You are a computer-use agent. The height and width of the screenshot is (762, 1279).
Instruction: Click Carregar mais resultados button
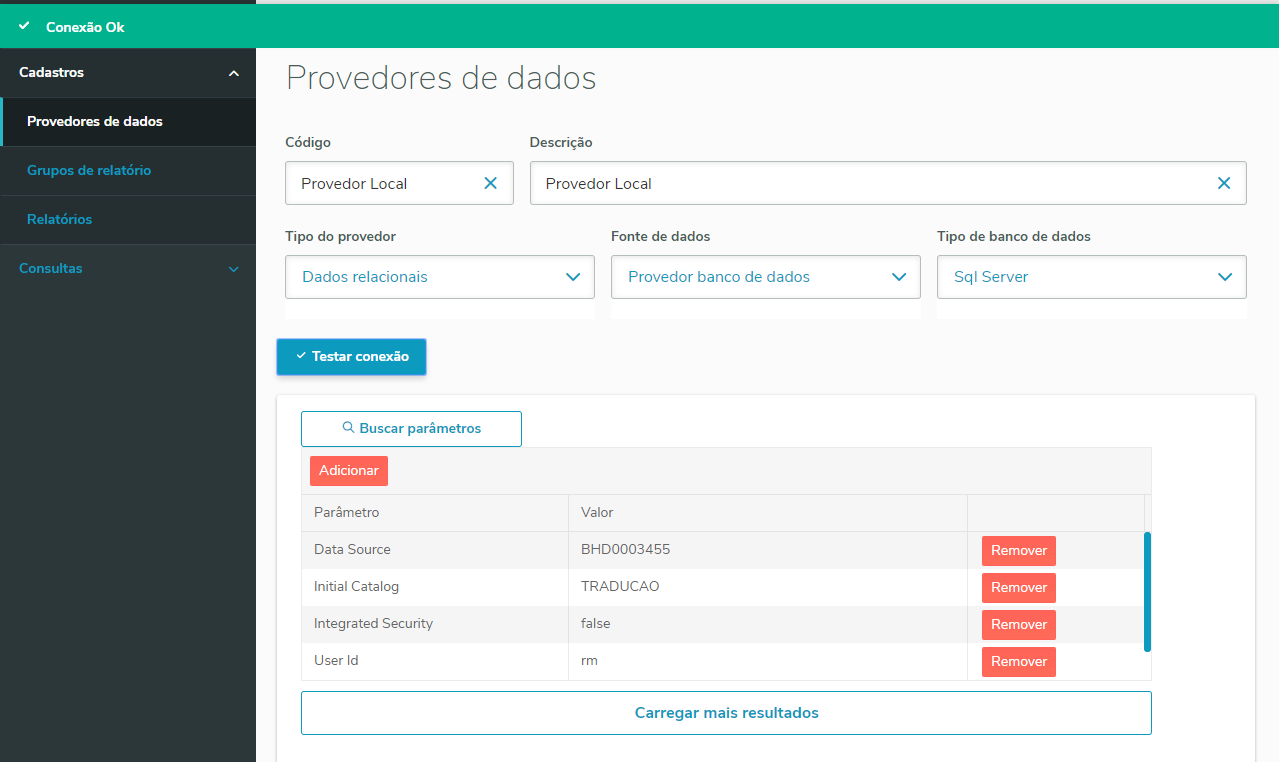[726, 713]
